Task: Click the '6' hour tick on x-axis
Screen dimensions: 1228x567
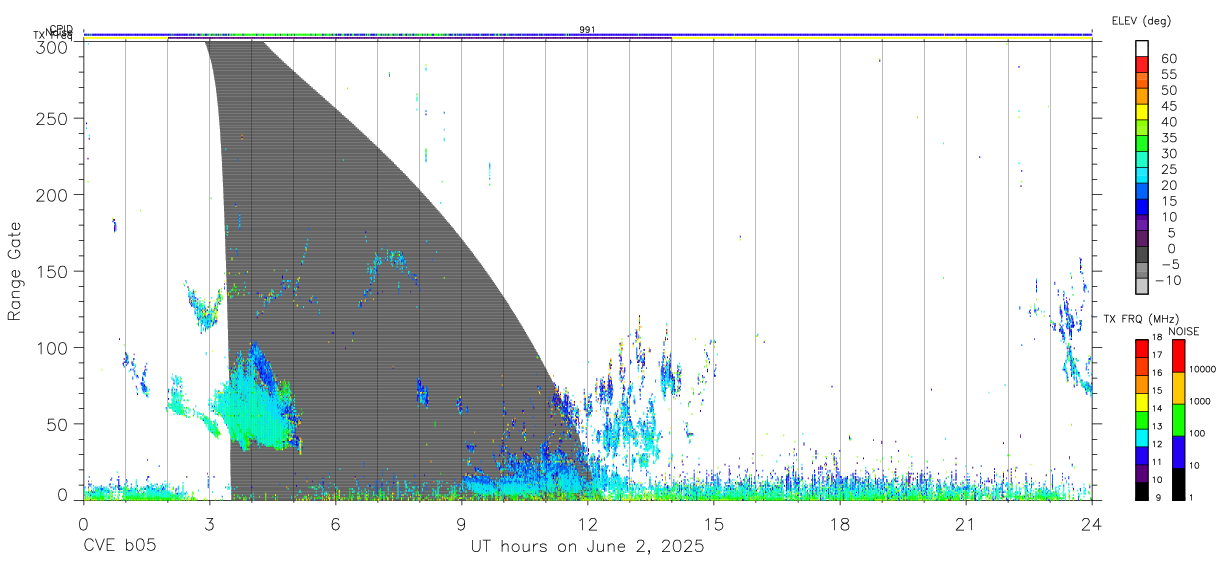Action: click(336, 523)
